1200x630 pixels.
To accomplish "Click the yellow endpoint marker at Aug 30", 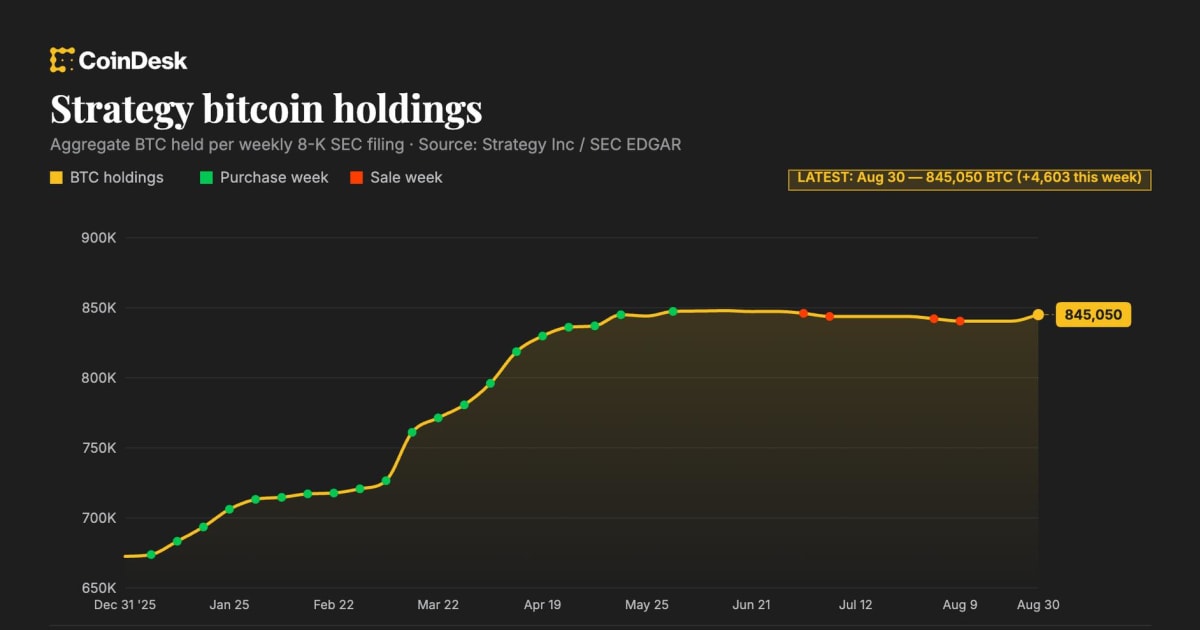I will (x=1038, y=315).
